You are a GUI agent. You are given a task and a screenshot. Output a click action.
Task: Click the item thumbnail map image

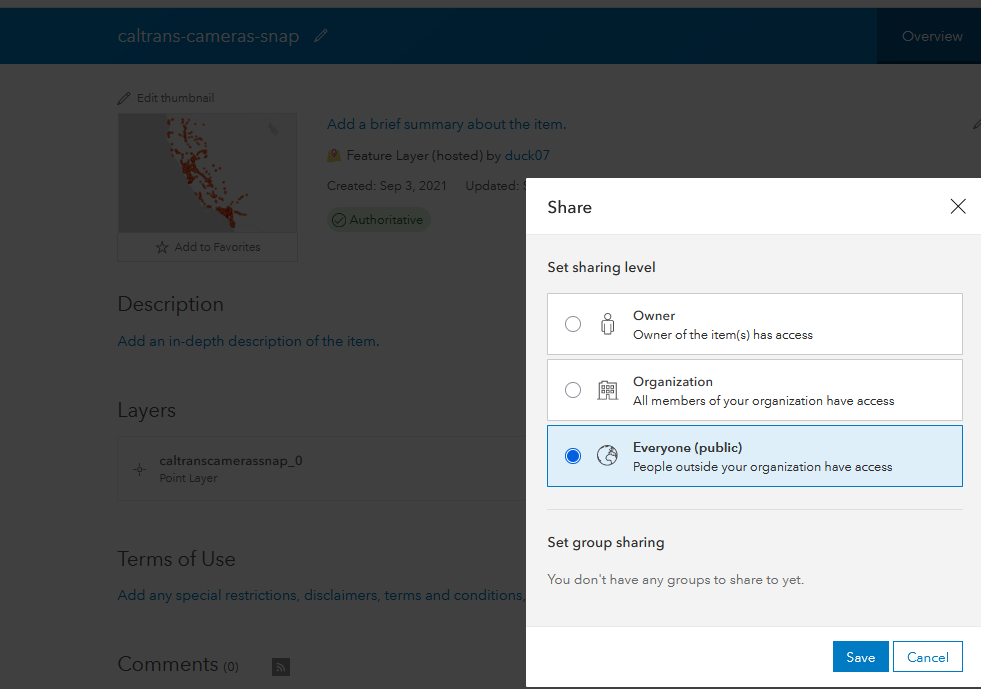click(207, 172)
